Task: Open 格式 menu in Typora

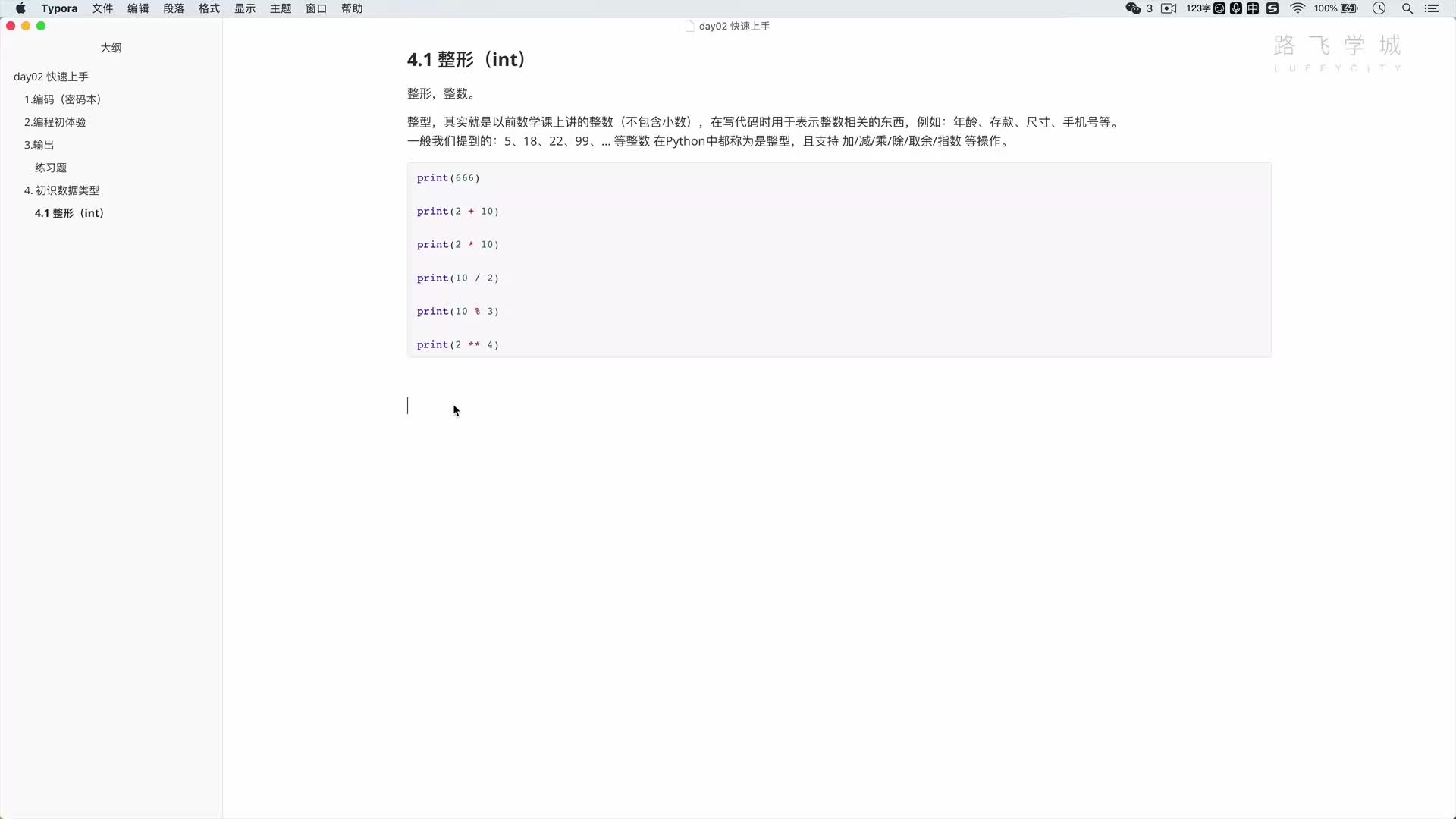Action: (x=208, y=8)
